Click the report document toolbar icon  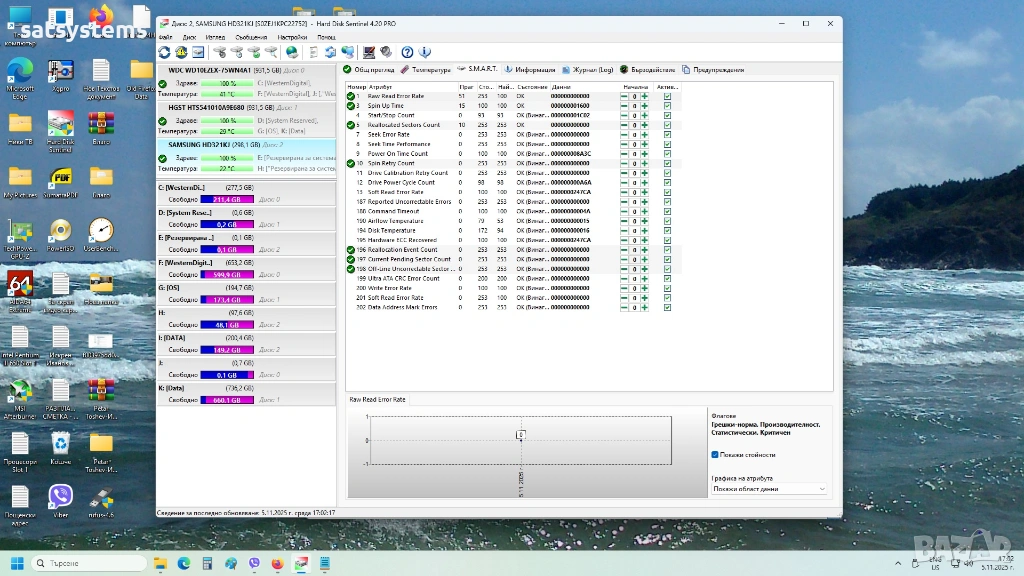313,52
